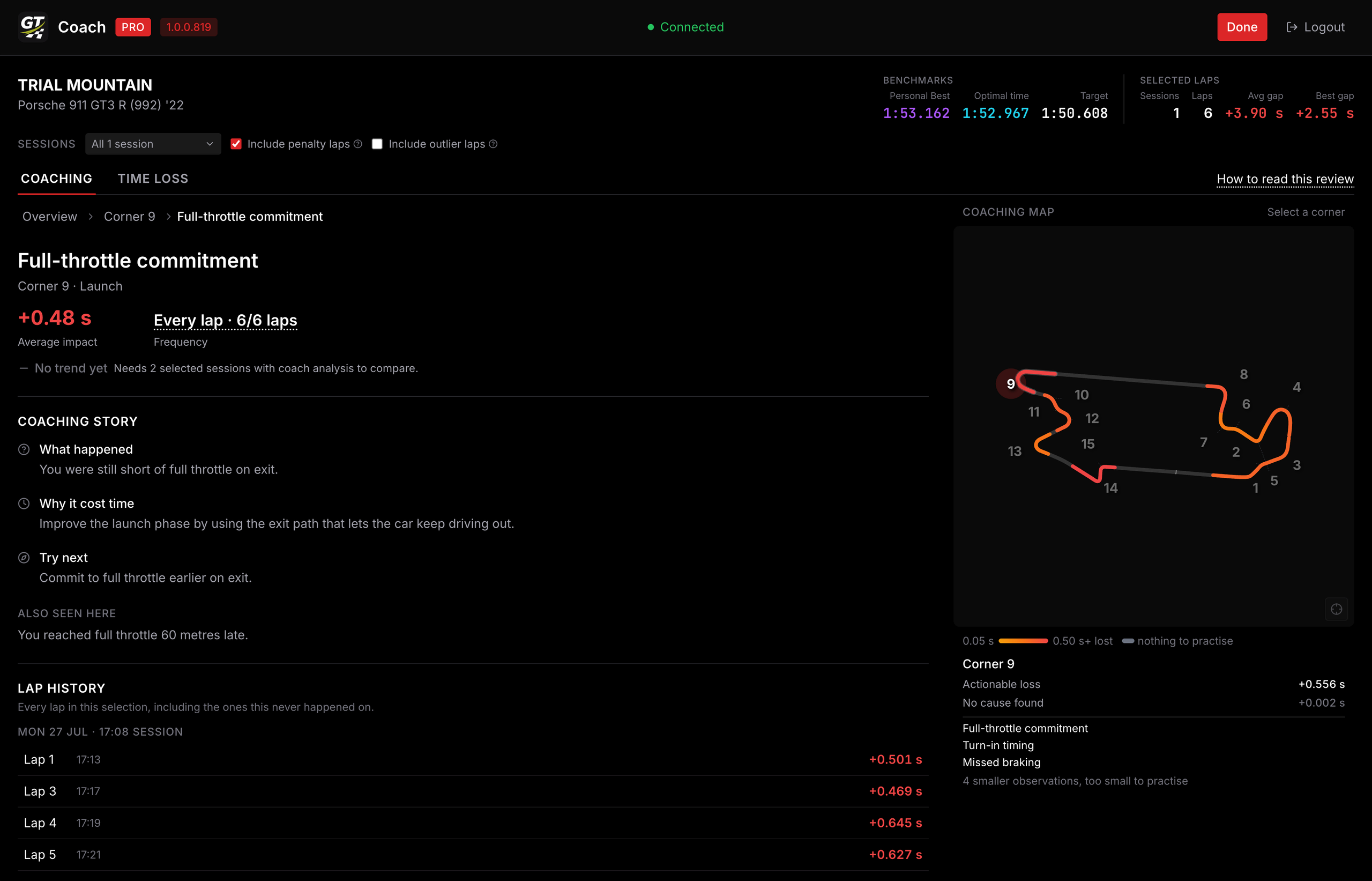Click Every lap · 6/6 laps frequency

click(225, 320)
